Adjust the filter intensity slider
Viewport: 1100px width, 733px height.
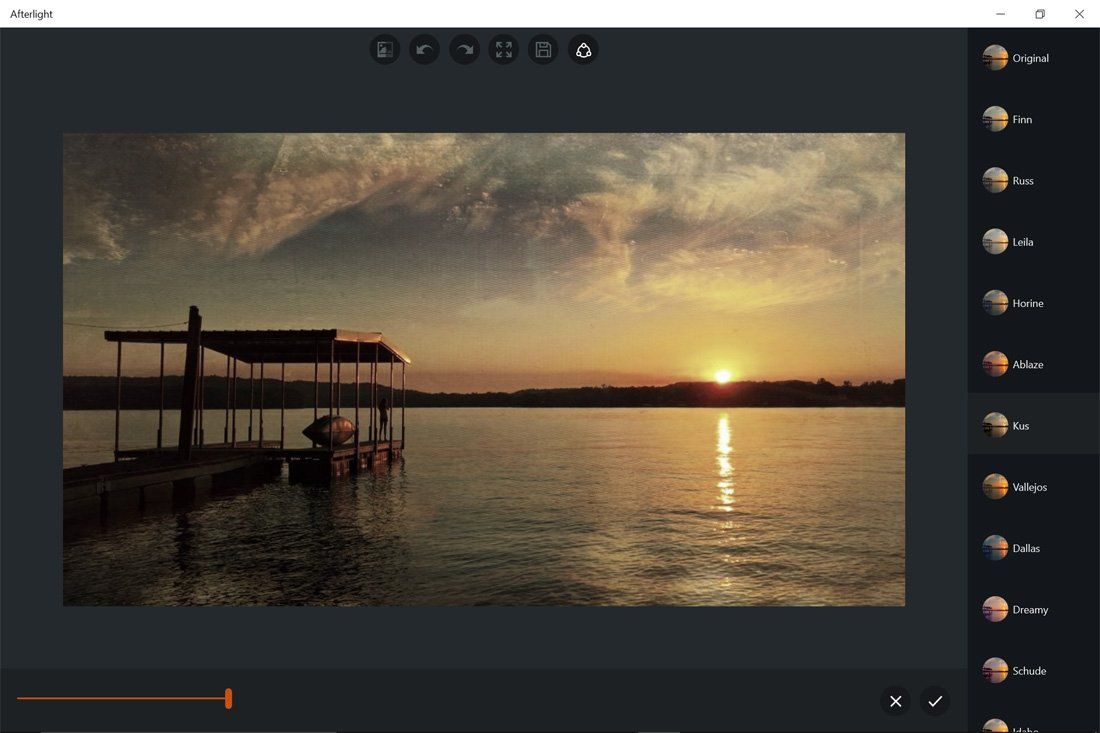coord(228,698)
